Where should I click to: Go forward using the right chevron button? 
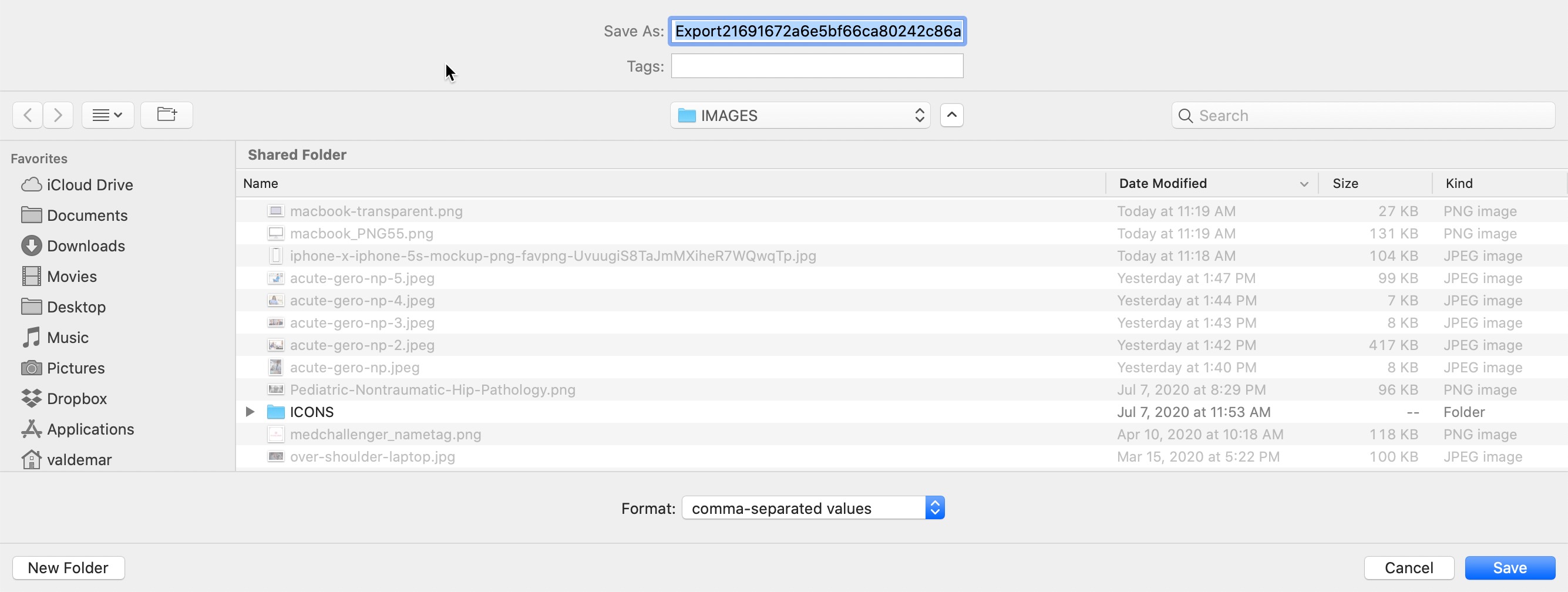click(x=58, y=115)
